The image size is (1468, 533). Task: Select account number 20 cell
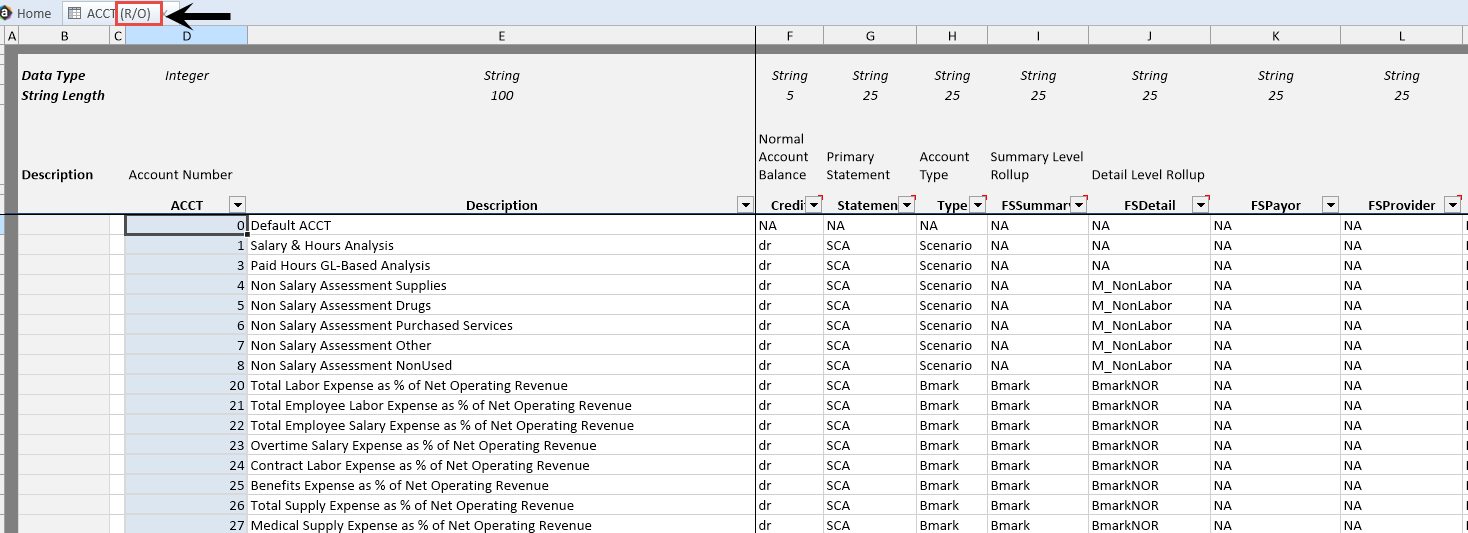pyautogui.click(x=187, y=385)
